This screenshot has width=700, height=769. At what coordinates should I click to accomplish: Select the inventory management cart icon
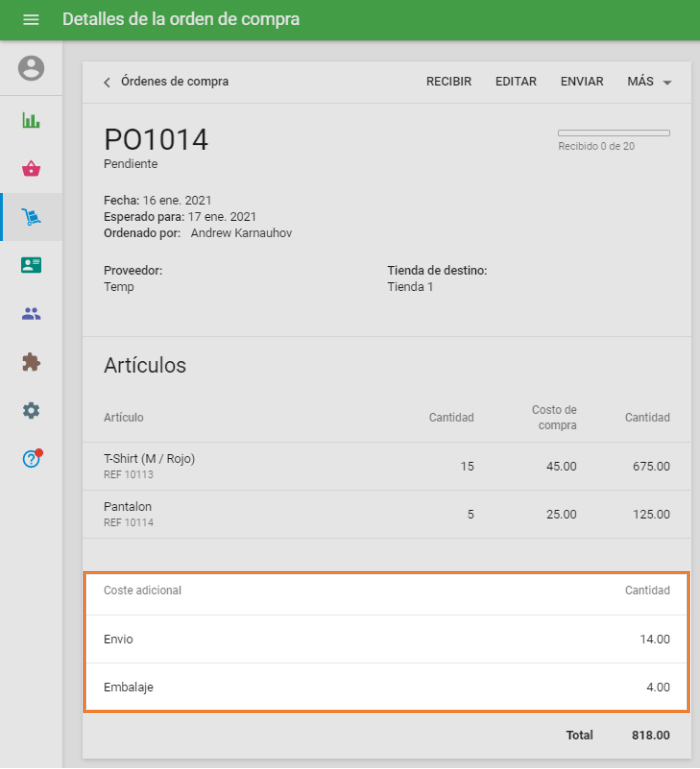point(31,217)
